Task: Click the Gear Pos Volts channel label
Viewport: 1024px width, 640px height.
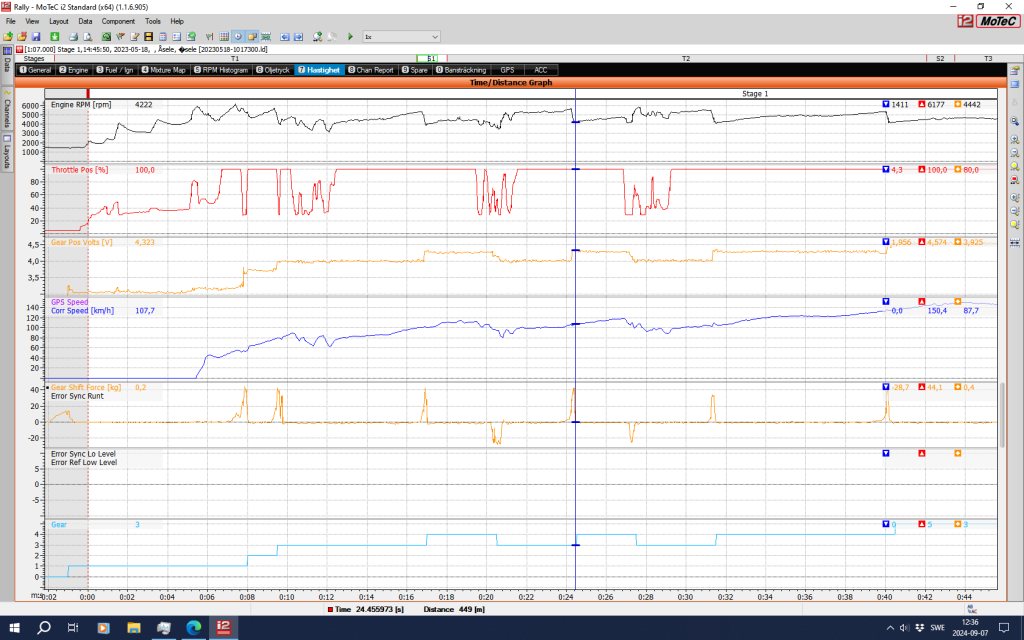Action: point(82,242)
